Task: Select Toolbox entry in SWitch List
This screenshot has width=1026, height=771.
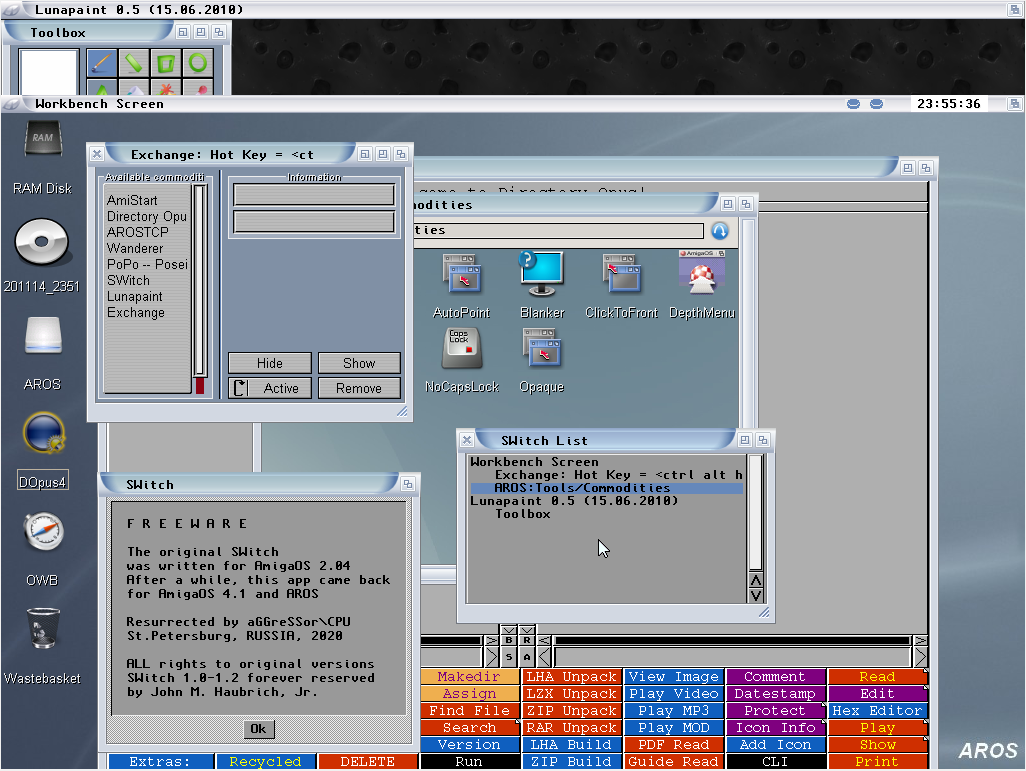Action: 607,514
